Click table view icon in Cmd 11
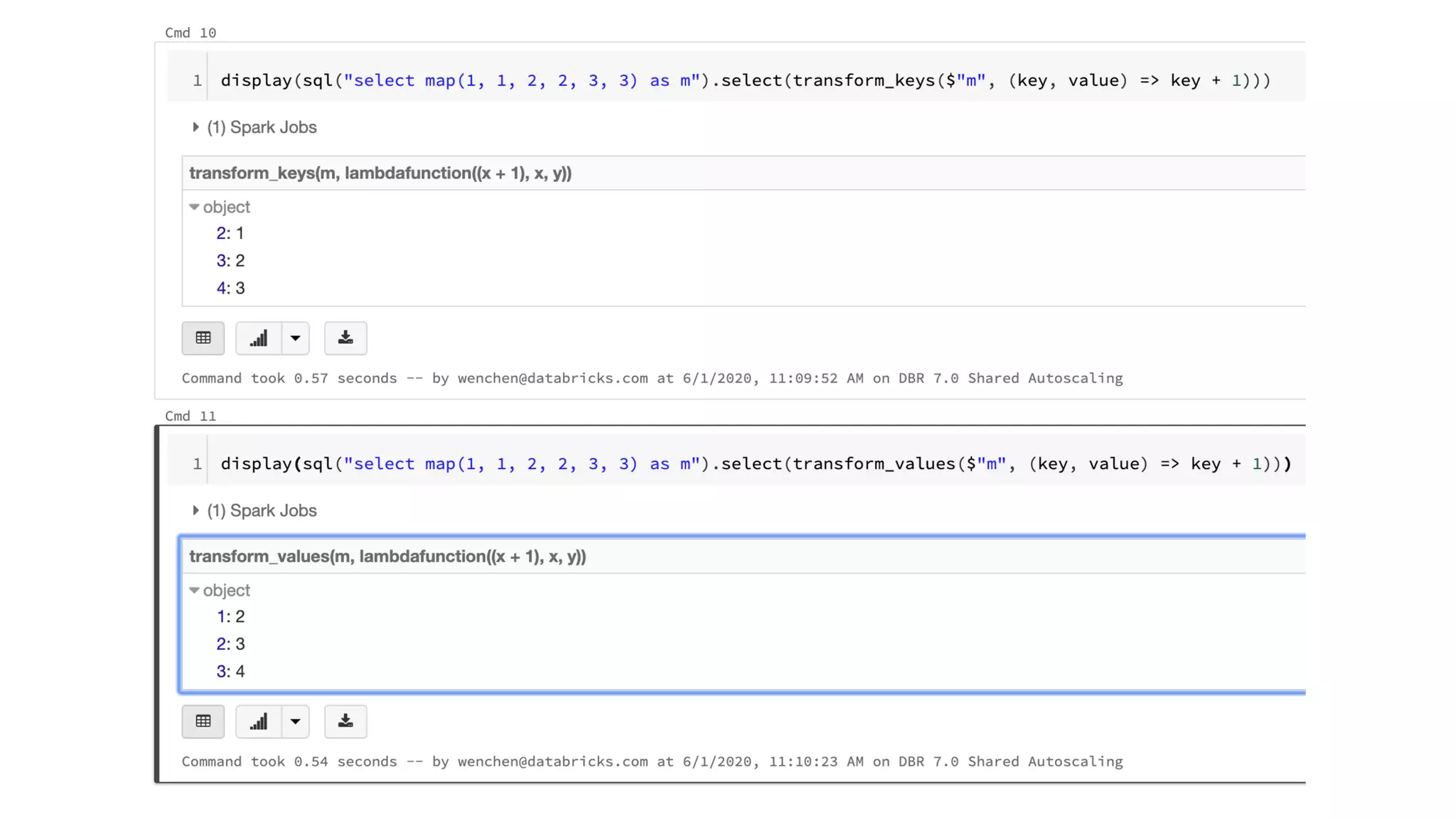Screen dimensions: 1456x819 [x=203, y=721]
